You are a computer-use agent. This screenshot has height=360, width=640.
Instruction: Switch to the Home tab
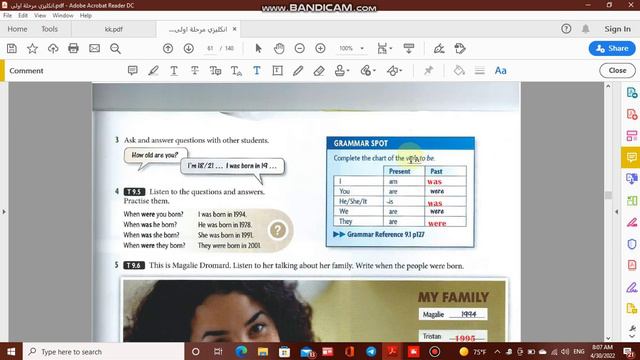[x=17, y=29]
